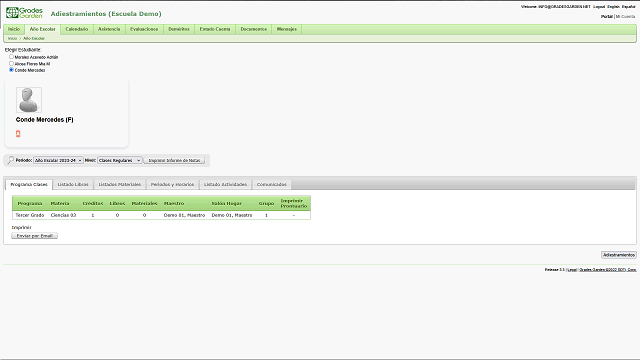Click the Adiestramientos button
640x360 pixels.
tap(619, 255)
